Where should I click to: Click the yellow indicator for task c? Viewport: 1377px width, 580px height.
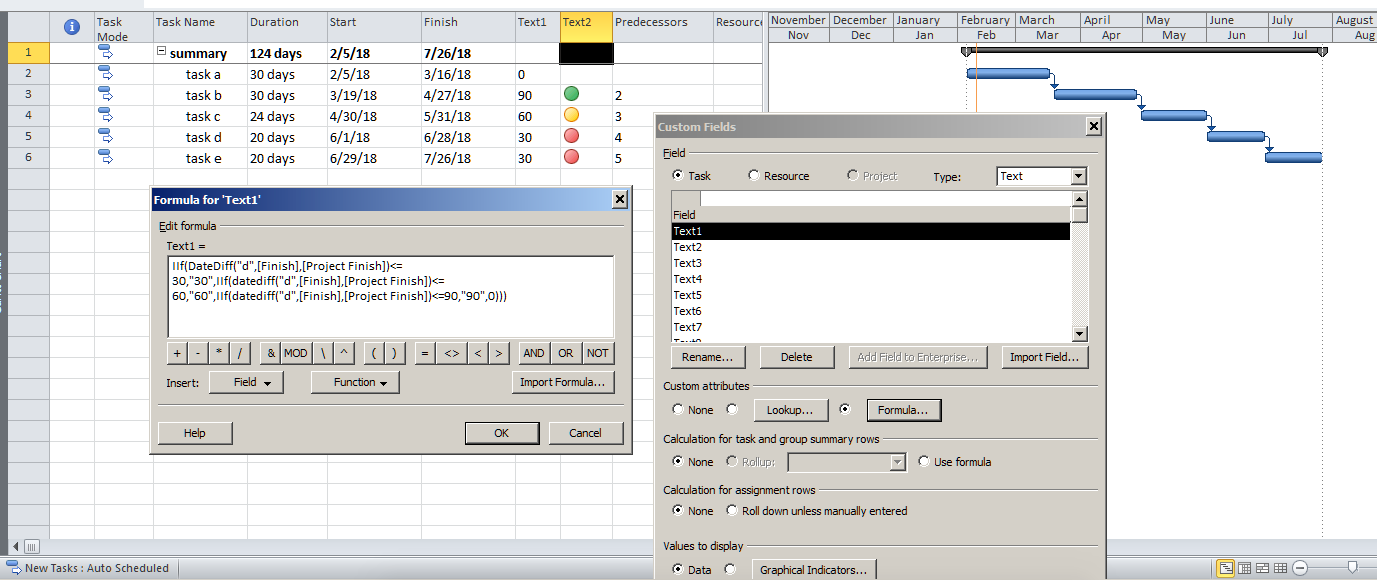(x=571, y=115)
